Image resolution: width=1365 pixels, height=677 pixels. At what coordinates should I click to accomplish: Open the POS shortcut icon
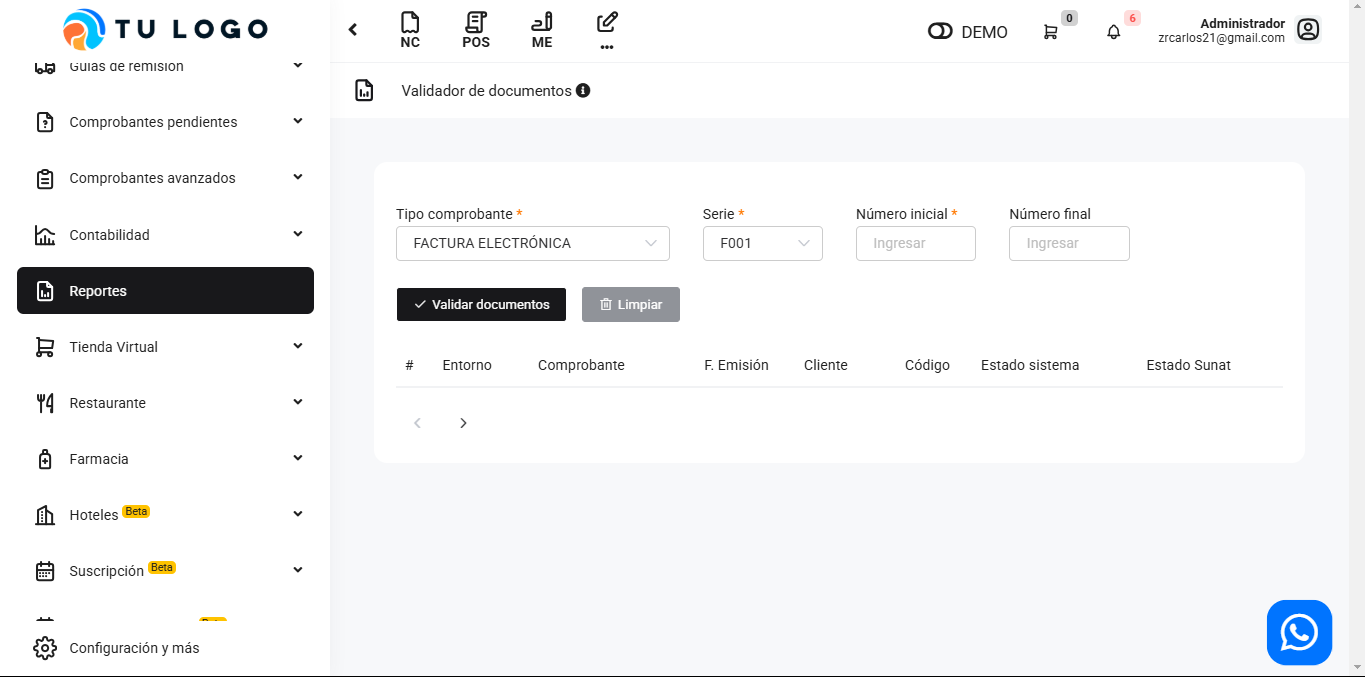[476, 30]
